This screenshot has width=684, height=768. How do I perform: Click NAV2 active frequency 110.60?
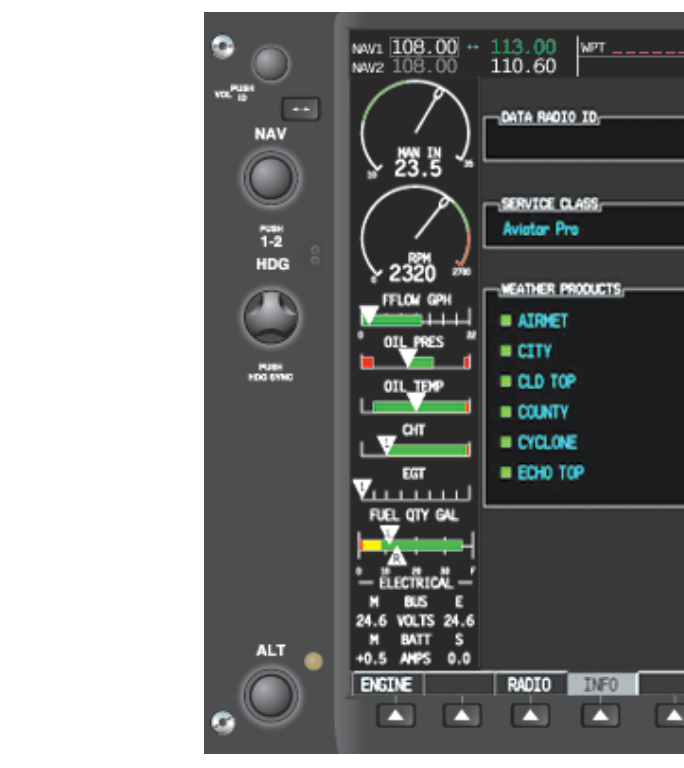pos(523,66)
